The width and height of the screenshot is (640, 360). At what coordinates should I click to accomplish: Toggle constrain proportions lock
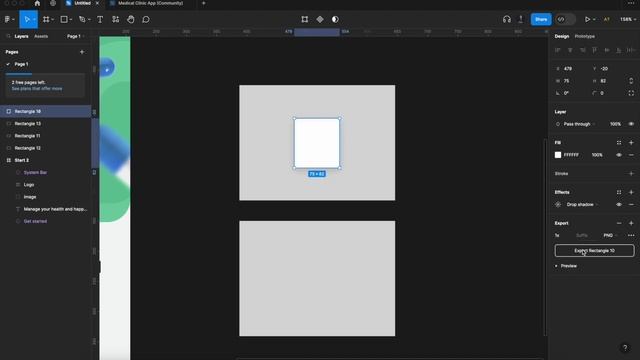click(x=631, y=81)
